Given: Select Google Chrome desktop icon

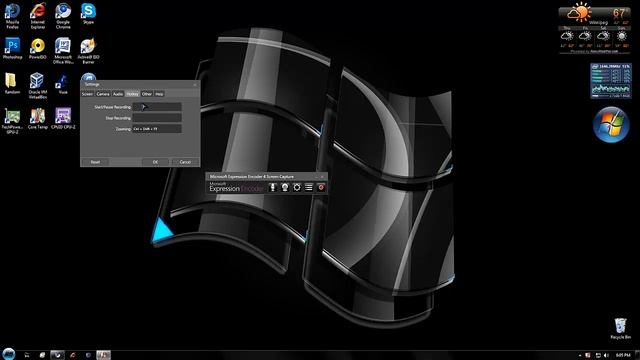Looking at the screenshot, I should tap(63, 16).
